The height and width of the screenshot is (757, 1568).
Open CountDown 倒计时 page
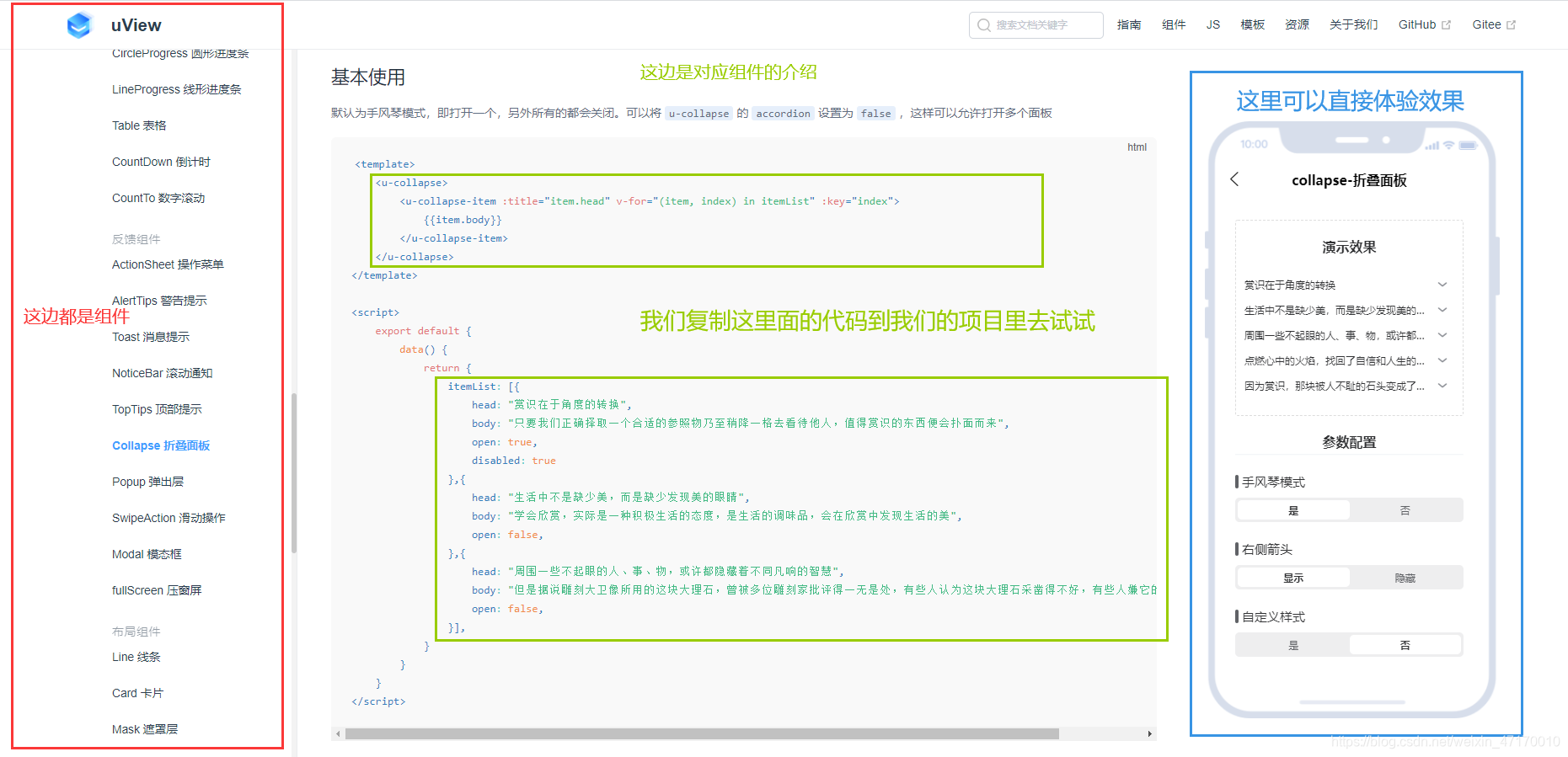(161, 162)
